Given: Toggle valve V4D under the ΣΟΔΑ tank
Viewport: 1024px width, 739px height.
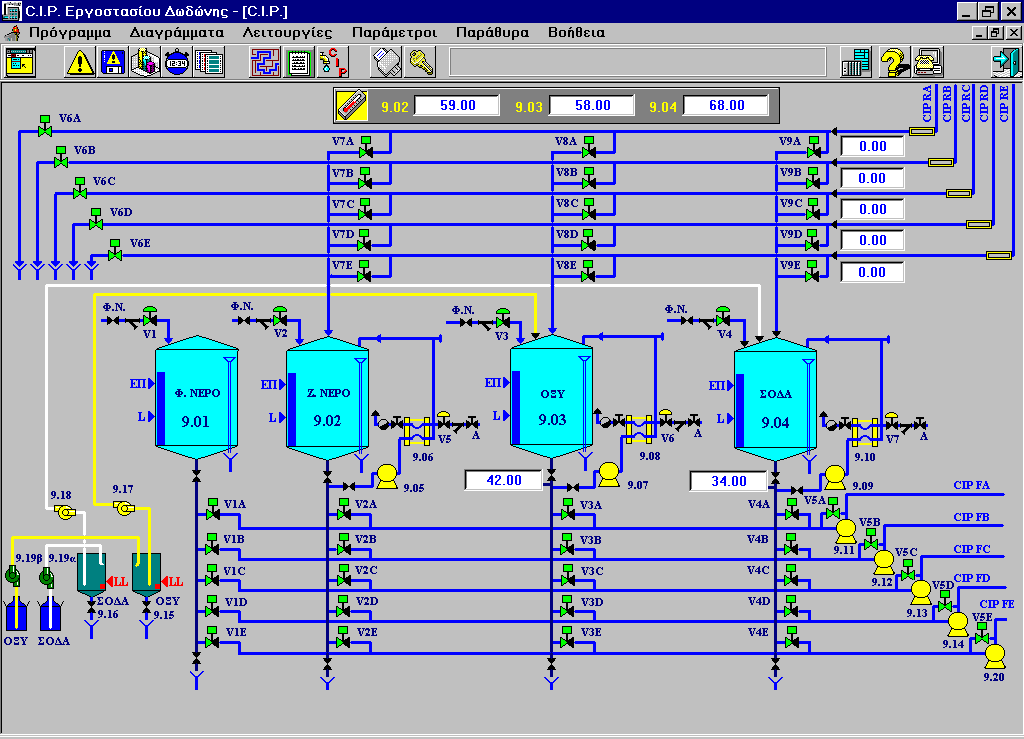Looking at the screenshot, I should [791, 610].
